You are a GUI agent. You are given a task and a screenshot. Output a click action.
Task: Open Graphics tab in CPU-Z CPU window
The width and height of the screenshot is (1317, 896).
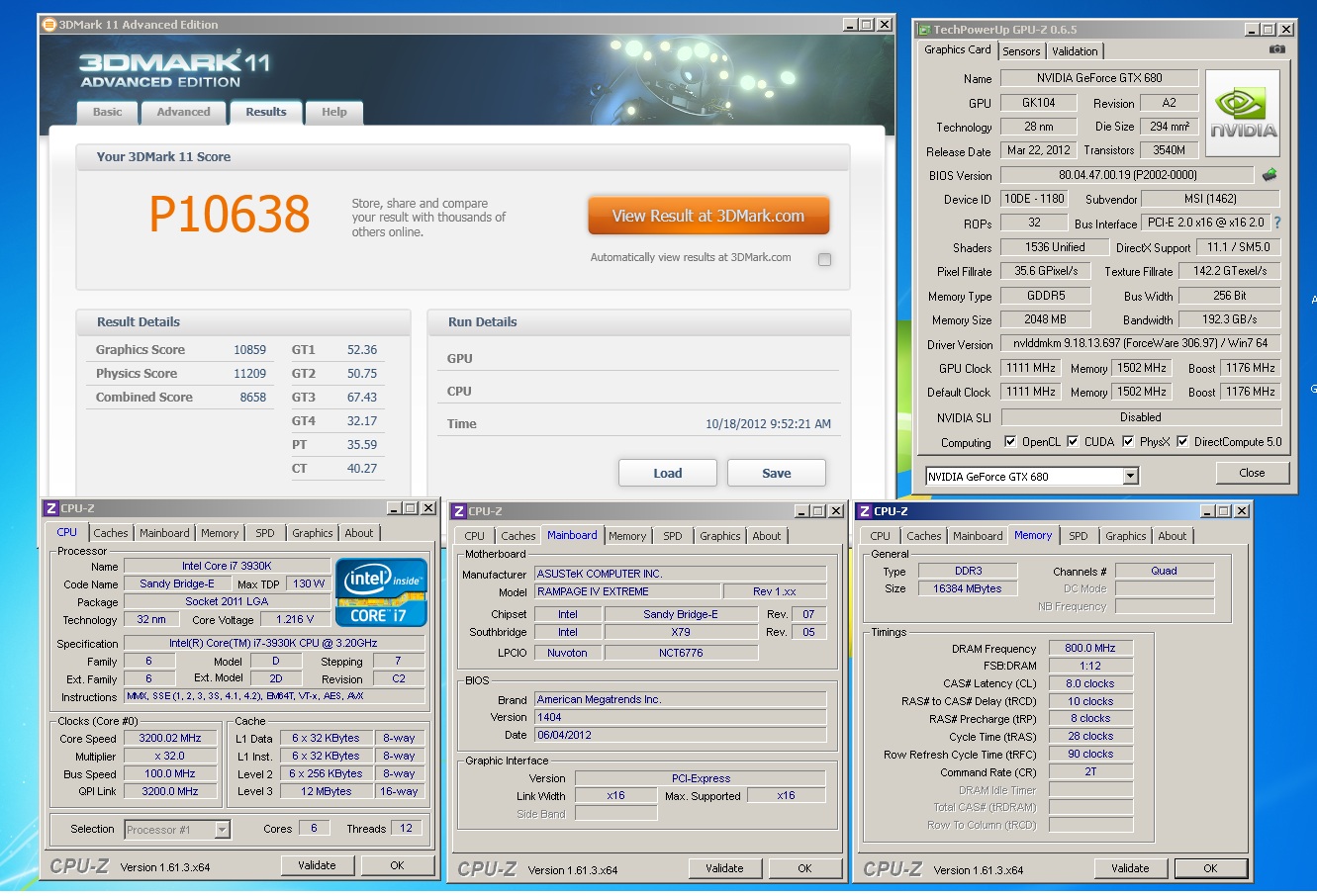(313, 533)
